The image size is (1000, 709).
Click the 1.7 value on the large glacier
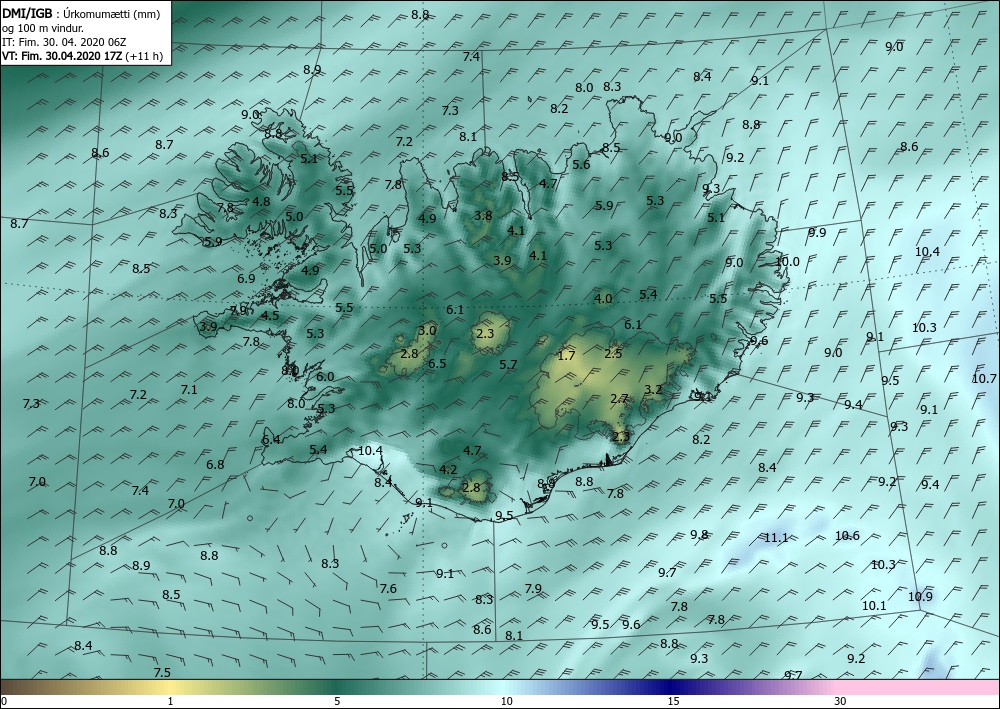(x=566, y=356)
